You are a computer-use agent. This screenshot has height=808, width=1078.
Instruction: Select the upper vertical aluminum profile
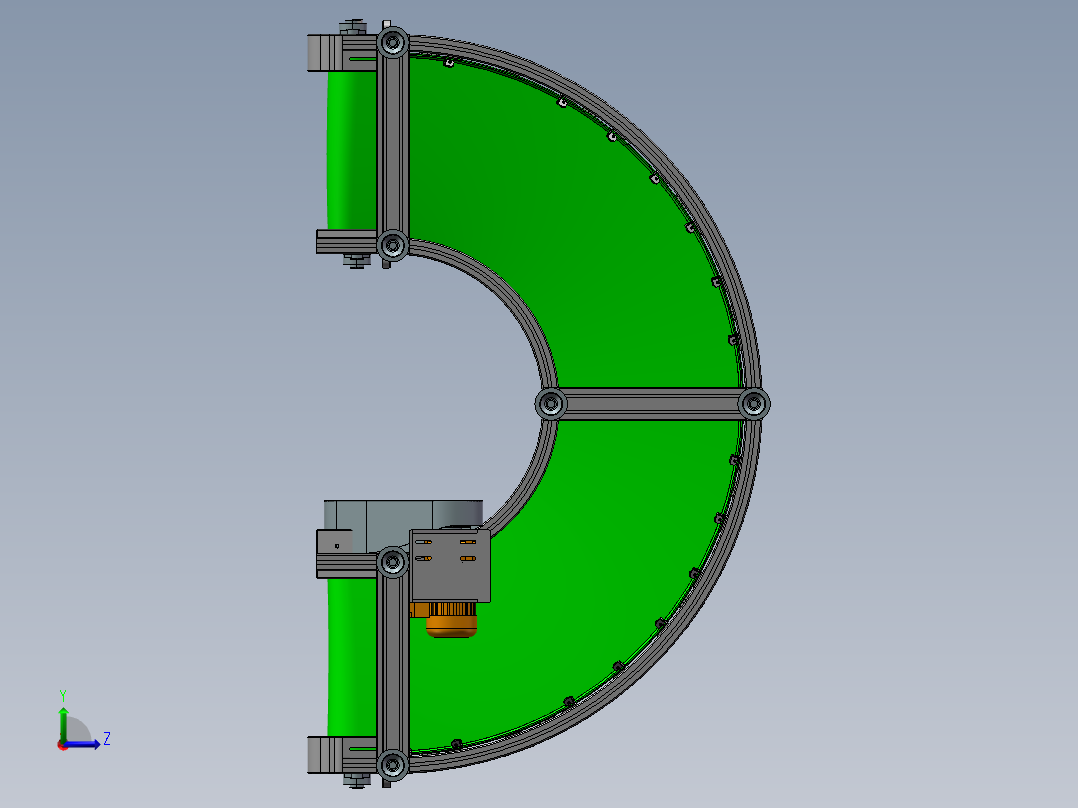(x=393, y=144)
